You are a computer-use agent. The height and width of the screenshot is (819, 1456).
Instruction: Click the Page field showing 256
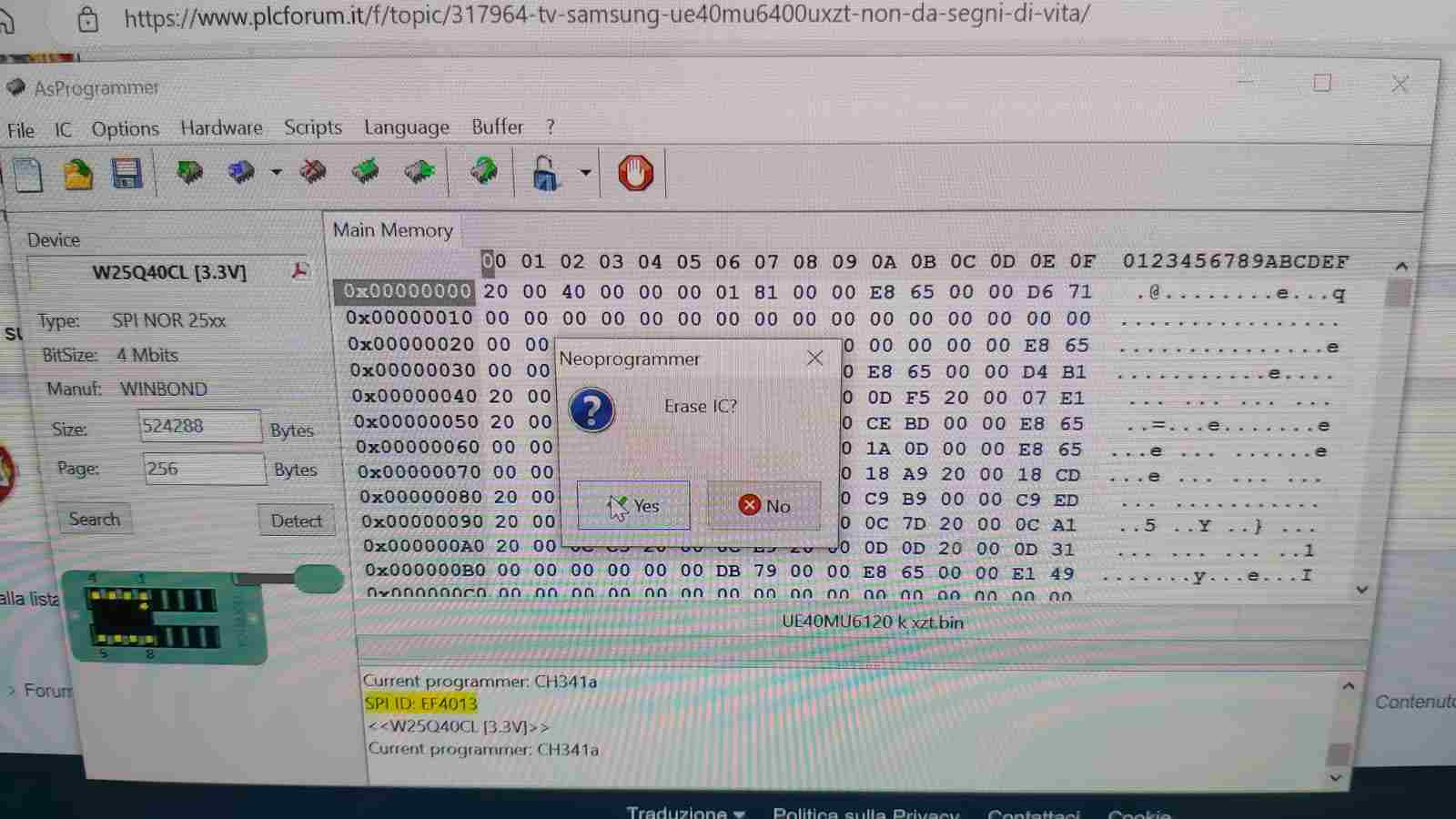point(205,469)
